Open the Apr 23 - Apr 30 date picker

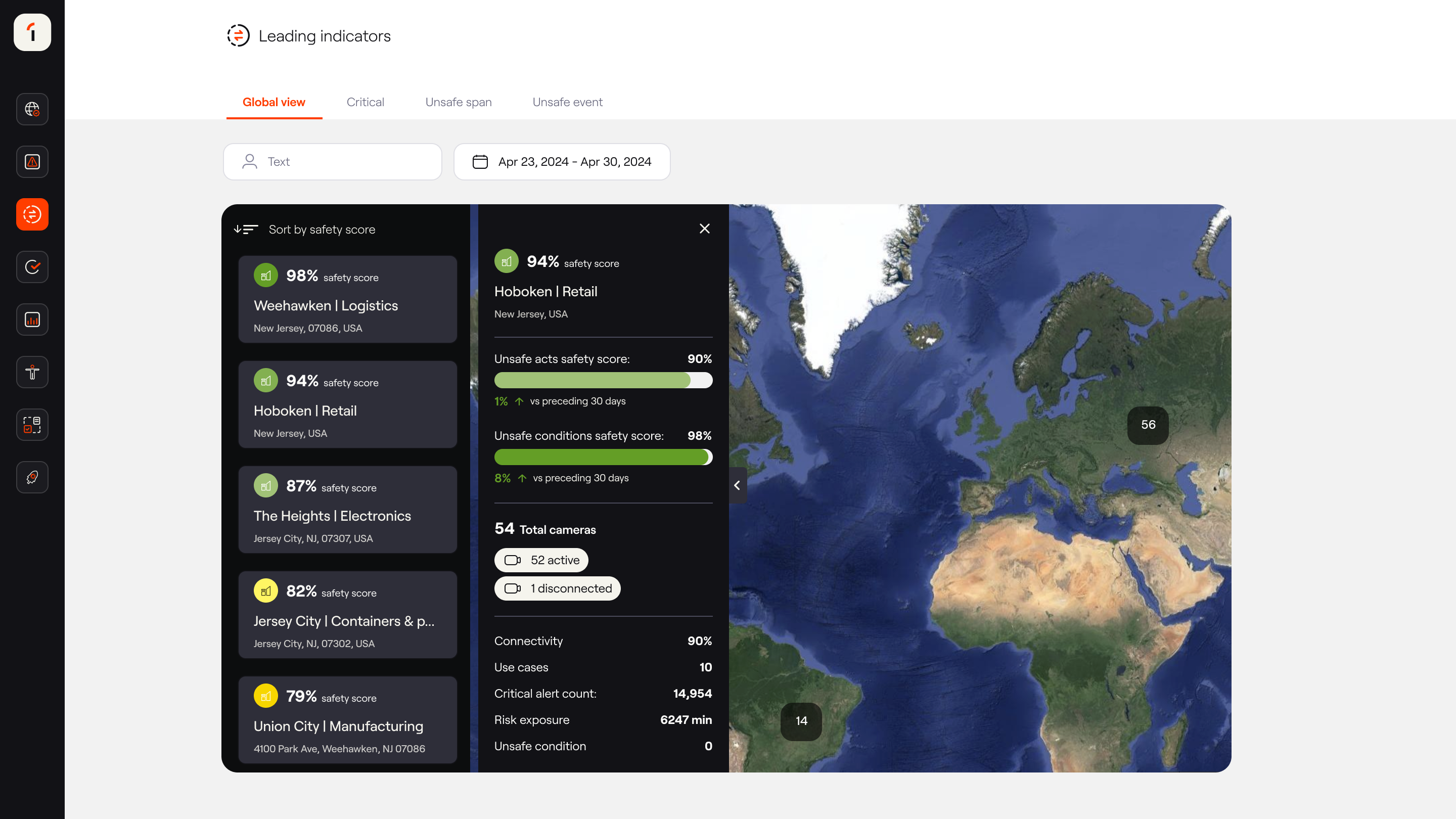[x=562, y=162]
